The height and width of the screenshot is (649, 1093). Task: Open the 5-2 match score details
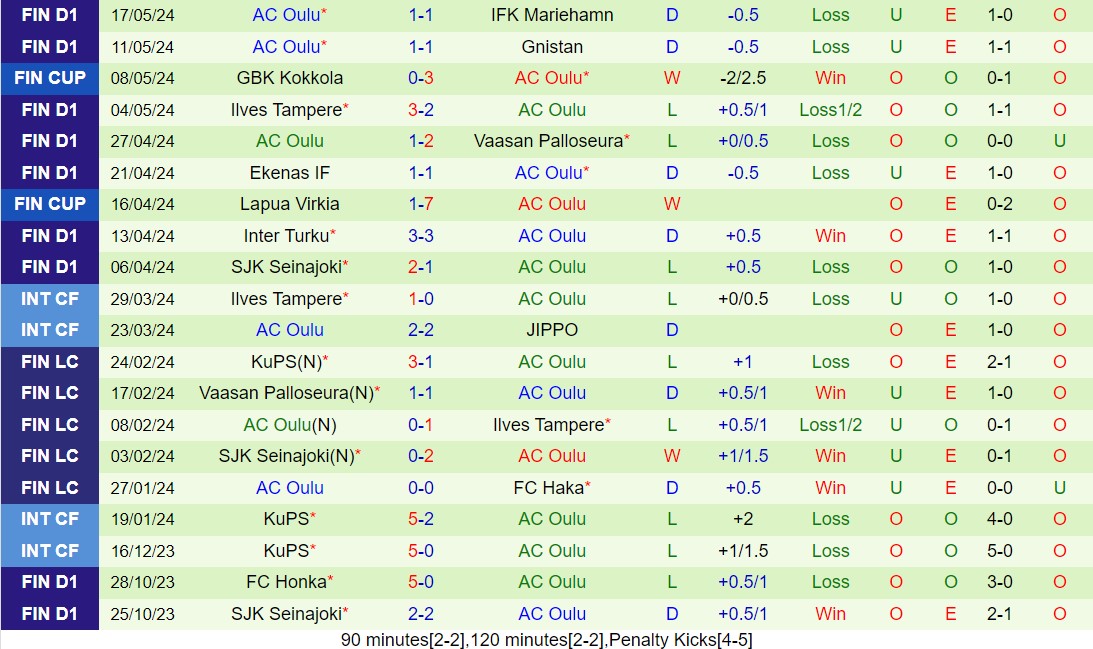(x=421, y=519)
